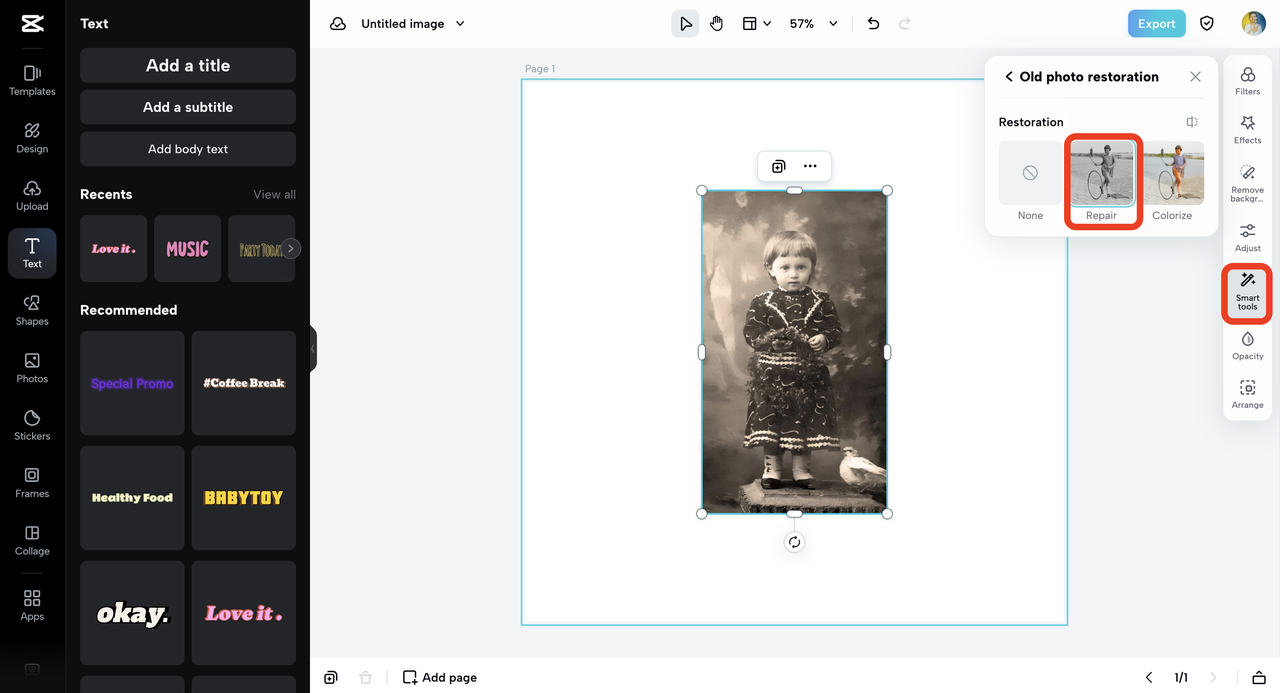Click Add page button
Screen dimensions: 1280x693
[440, 677]
